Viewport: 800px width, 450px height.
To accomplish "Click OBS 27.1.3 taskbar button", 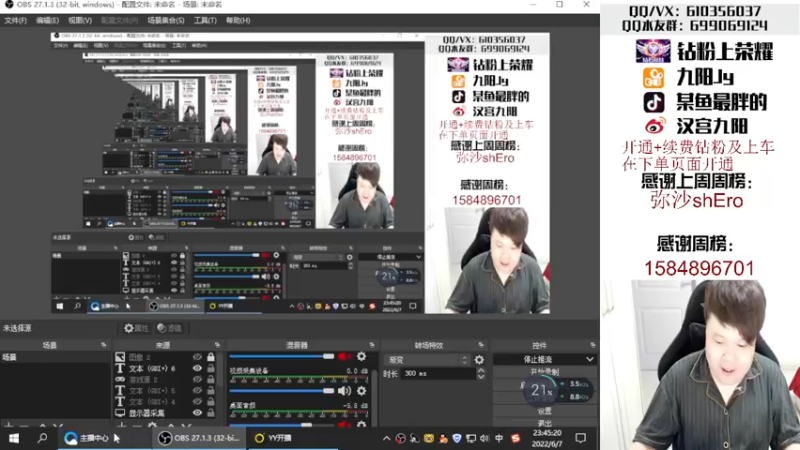I will pyautogui.click(x=199, y=438).
